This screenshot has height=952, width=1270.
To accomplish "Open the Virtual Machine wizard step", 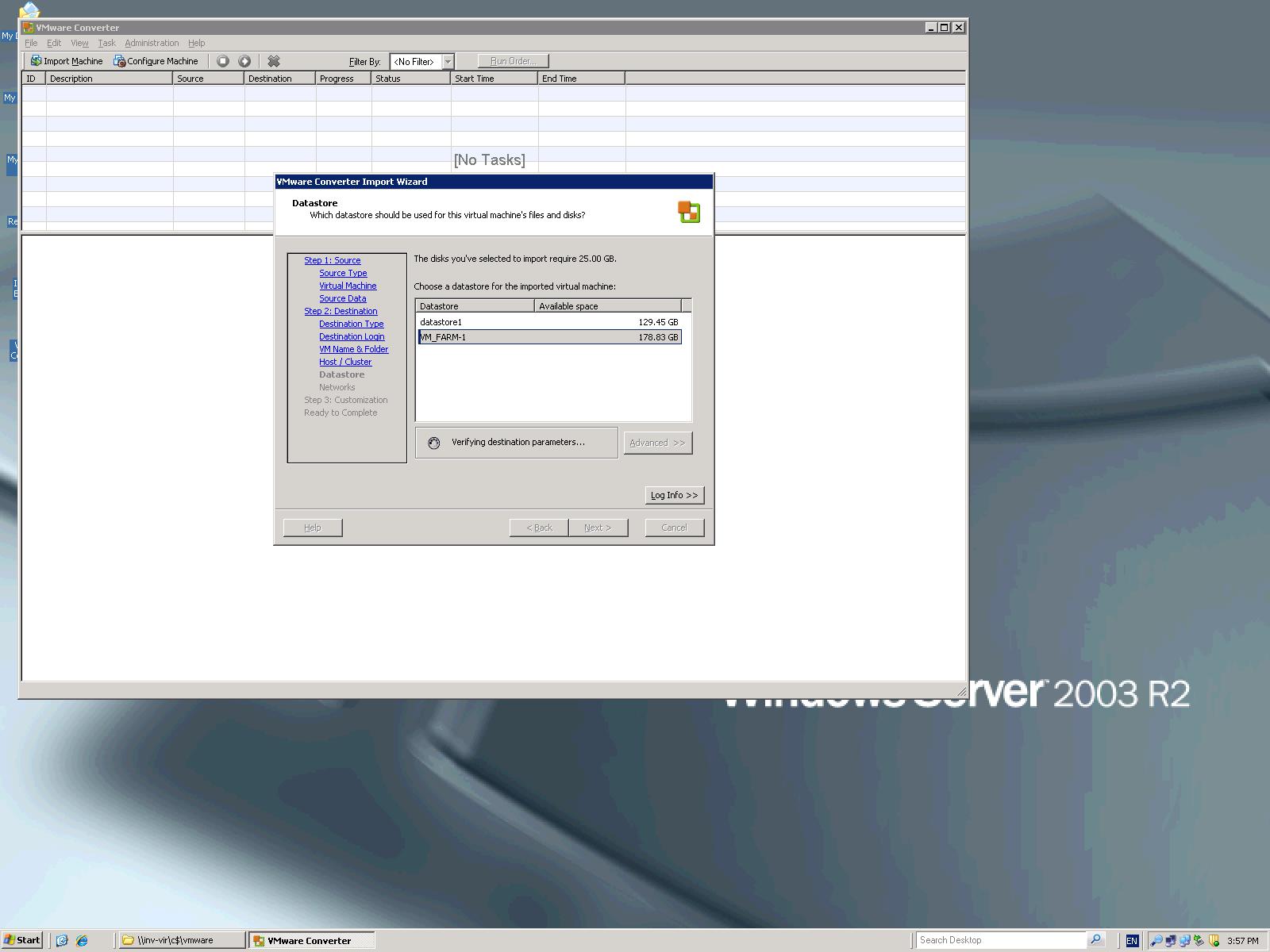I will click(348, 286).
